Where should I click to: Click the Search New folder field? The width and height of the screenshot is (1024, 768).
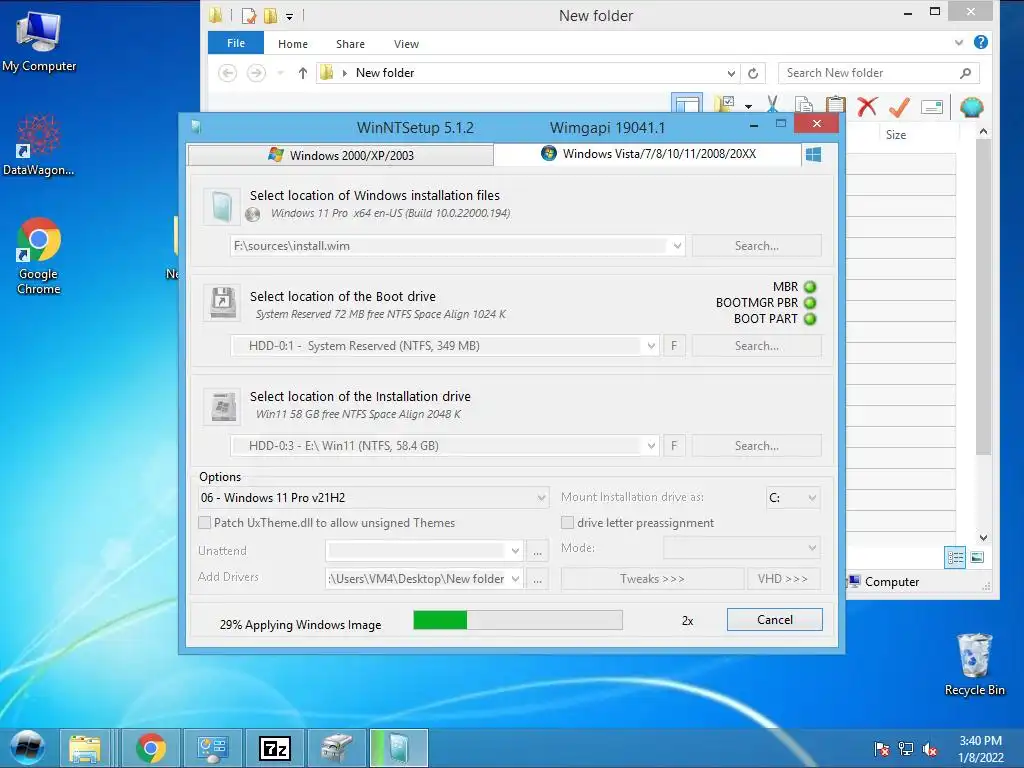click(878, 73)
